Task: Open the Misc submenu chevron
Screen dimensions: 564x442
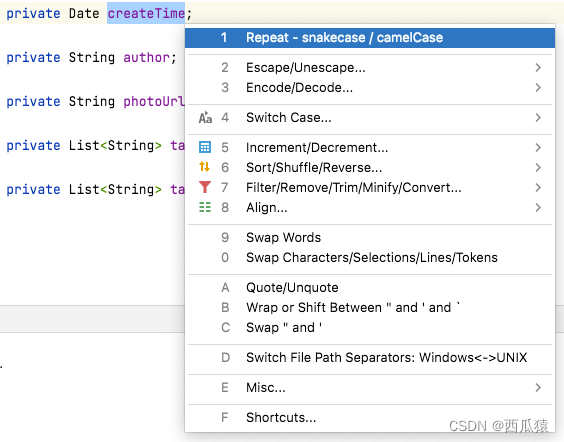Action: (538, 387)
